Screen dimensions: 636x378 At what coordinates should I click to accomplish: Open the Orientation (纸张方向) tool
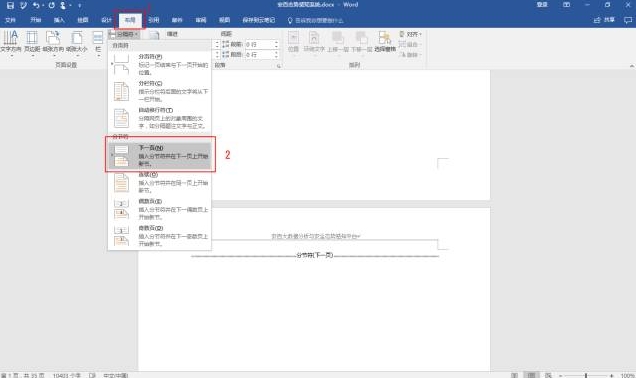point(53,42)
